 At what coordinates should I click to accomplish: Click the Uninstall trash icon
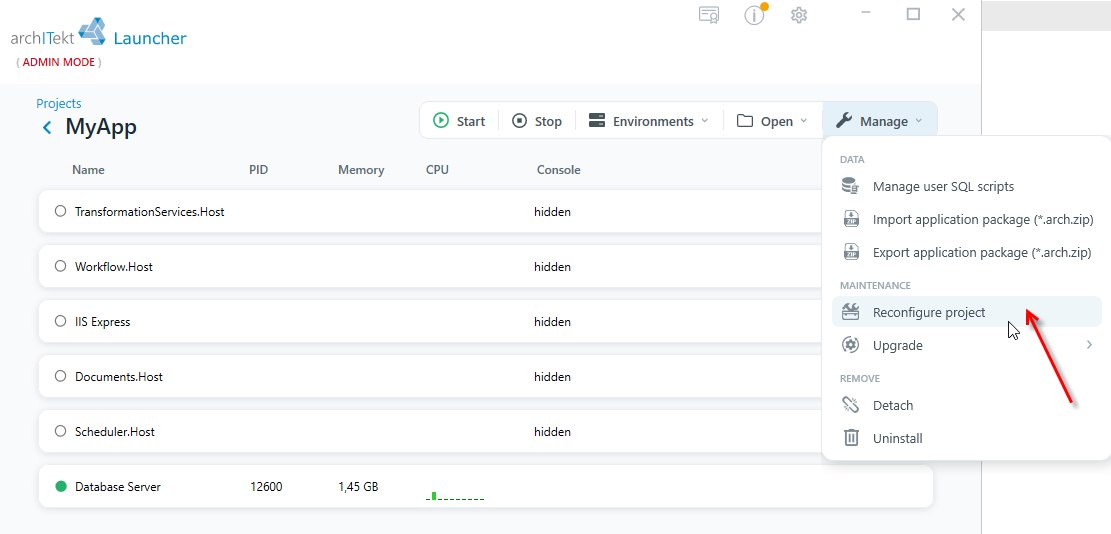[x=851, y=438]
